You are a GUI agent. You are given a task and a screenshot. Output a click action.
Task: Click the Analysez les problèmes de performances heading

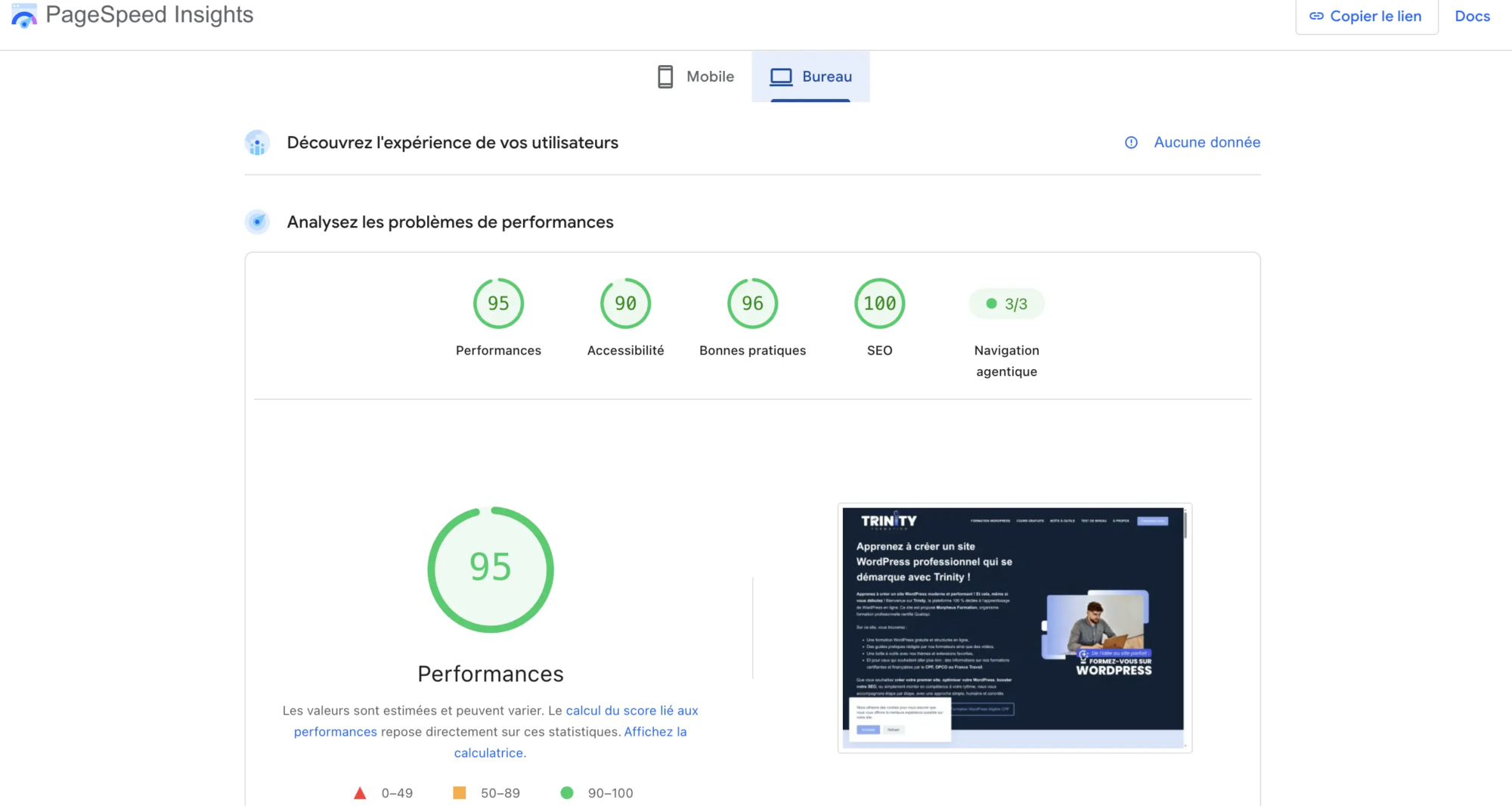(450, 222)
